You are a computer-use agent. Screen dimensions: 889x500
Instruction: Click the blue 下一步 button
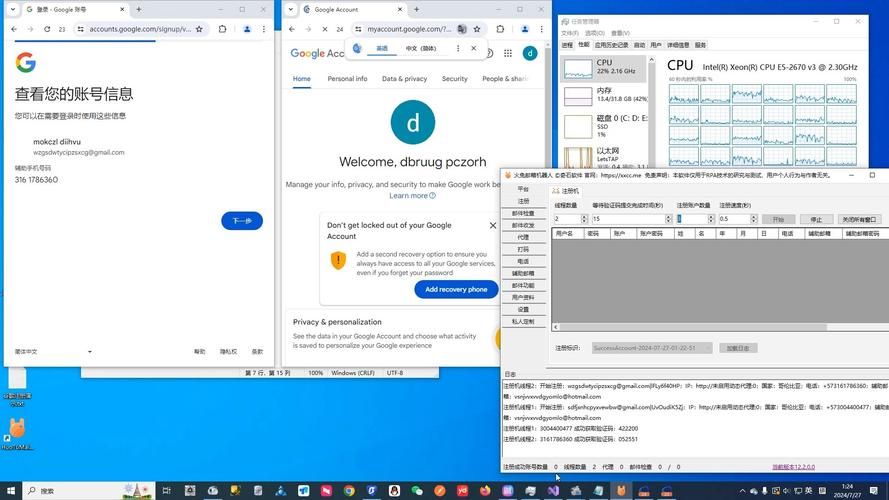click(x=242, y=221)
